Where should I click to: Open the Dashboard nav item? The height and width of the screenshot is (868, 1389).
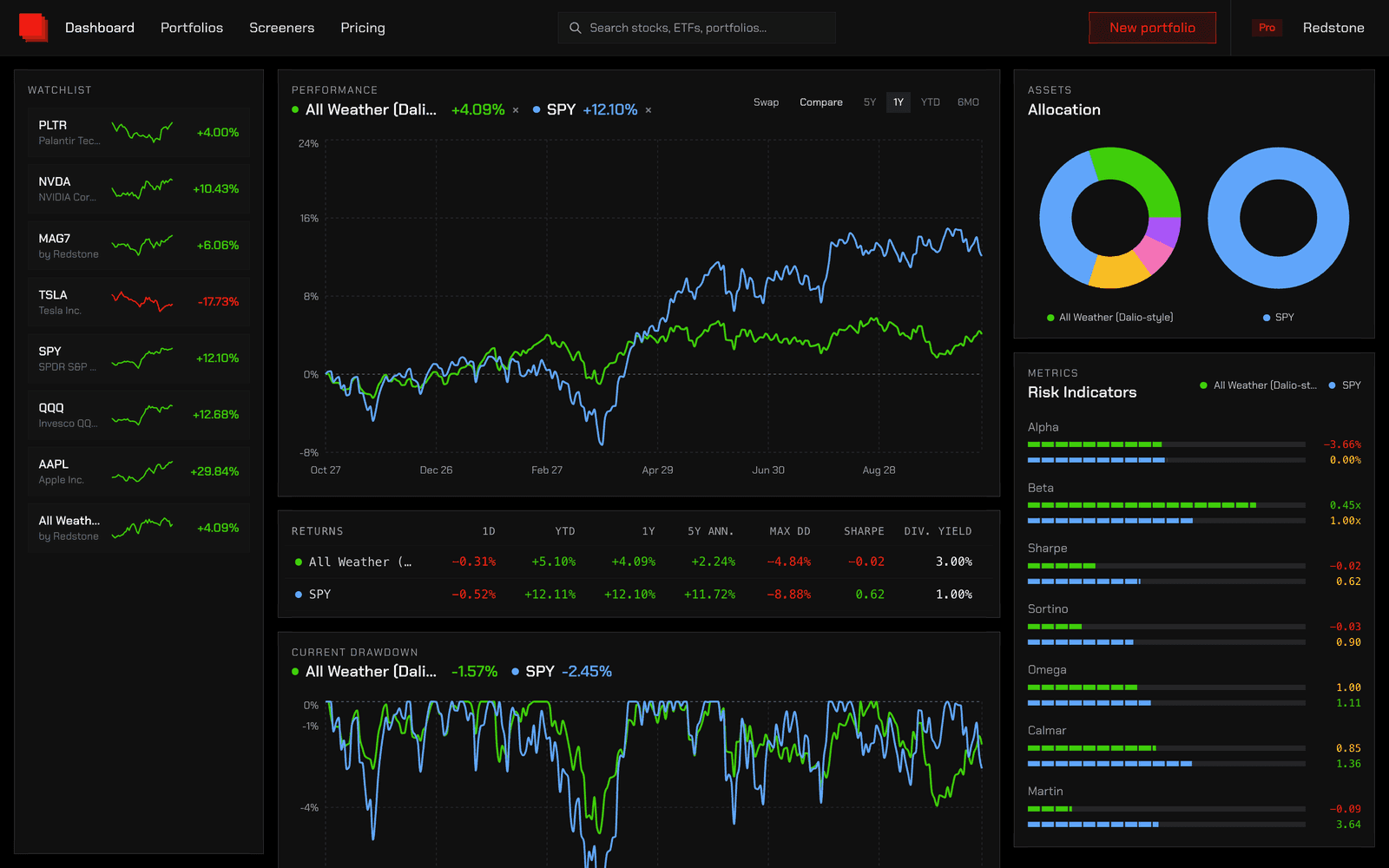pyautogui.click(x=100, y=28)
